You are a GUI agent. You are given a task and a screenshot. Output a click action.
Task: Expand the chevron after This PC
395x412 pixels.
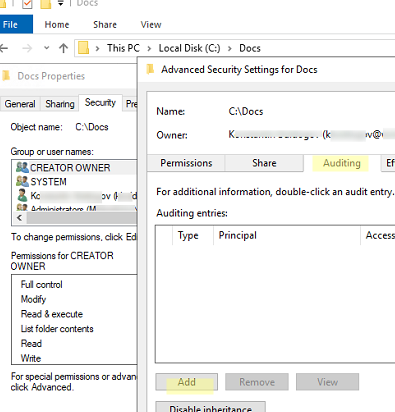point(149,49)
